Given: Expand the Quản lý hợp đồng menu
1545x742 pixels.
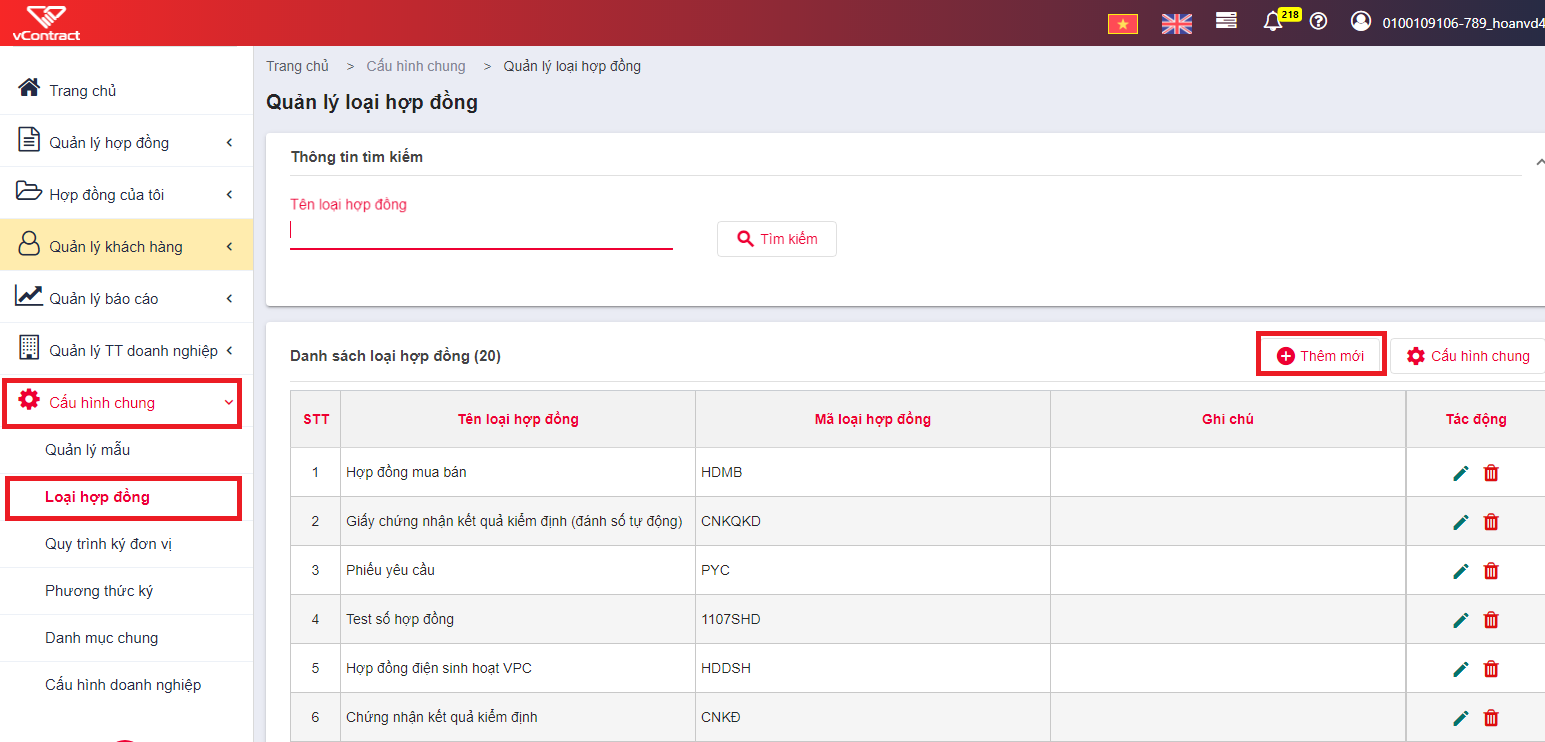Looking at the screenshot, I should tap(126, 142).
